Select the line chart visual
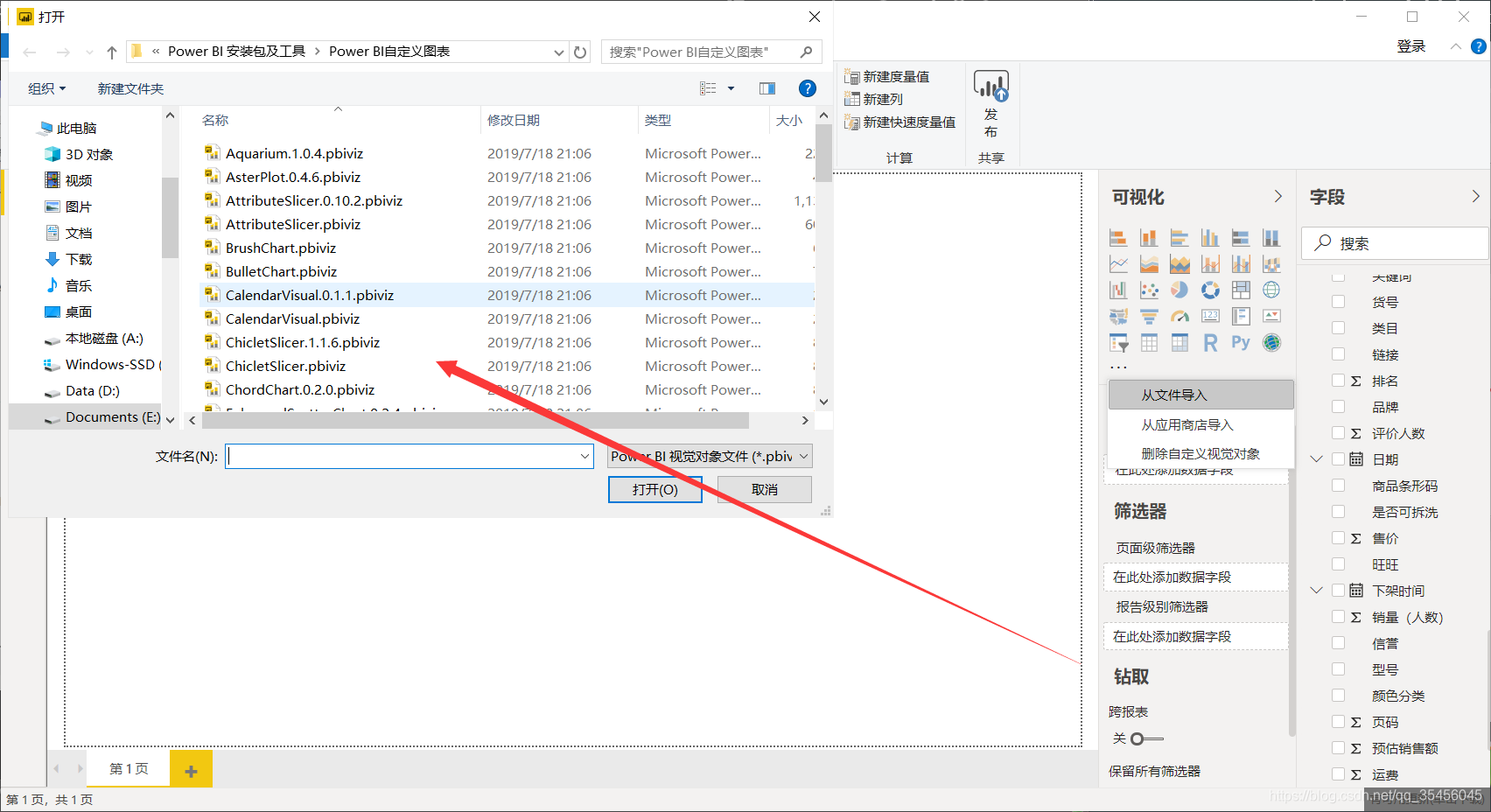The height and width of the screenshot is (812, 1491). coord(1118,263)
